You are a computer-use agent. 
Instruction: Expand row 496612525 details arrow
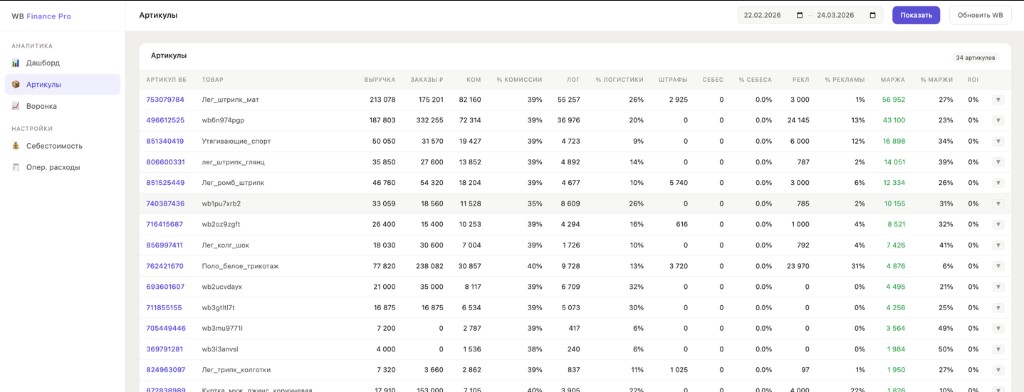[x=998, y=120]
